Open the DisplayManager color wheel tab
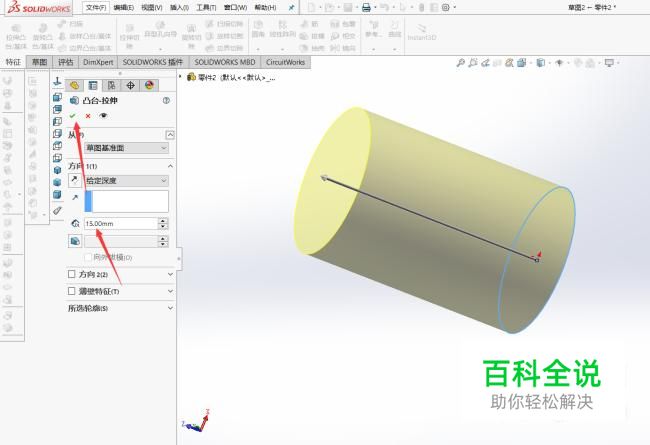Image resolution: width=650 pixels, height=445 pixels. 149,85
